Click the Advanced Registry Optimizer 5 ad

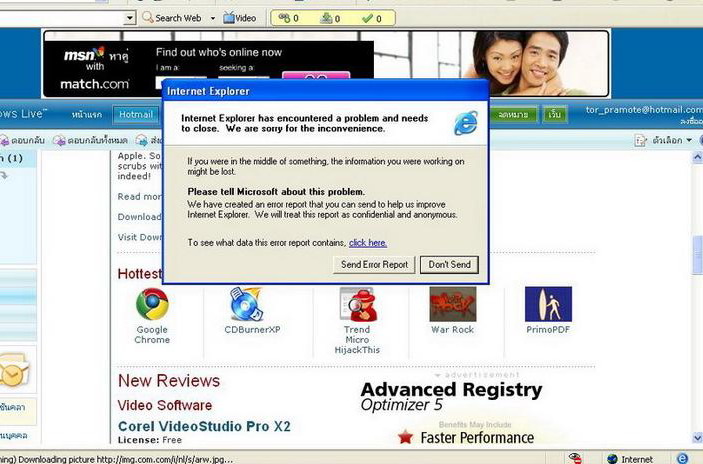[x=451, y=396]
